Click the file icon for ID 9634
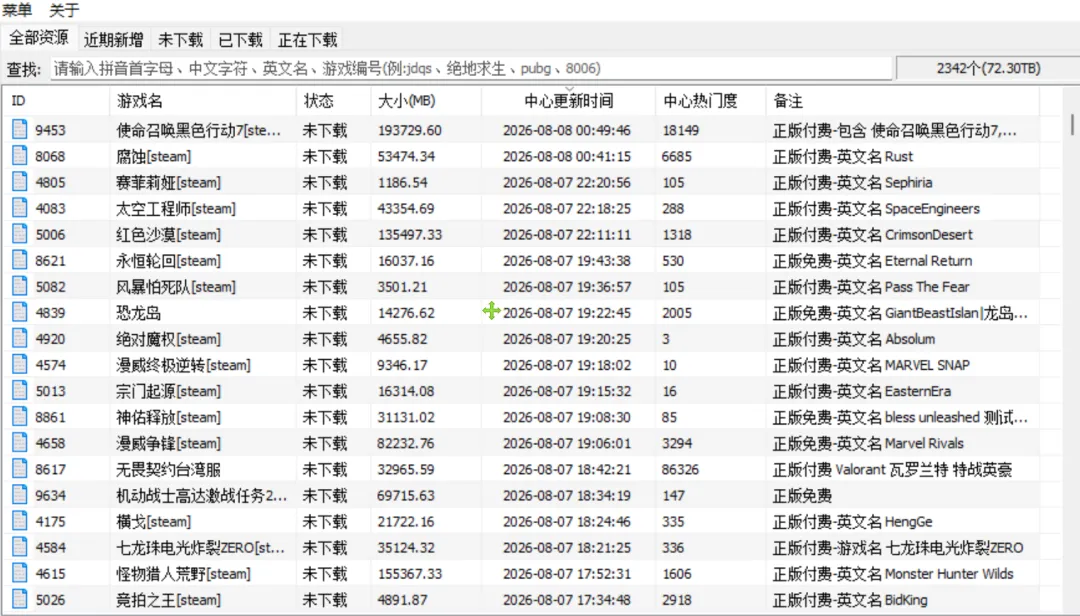The image size is (1080, 616). (x=19, y=495)
